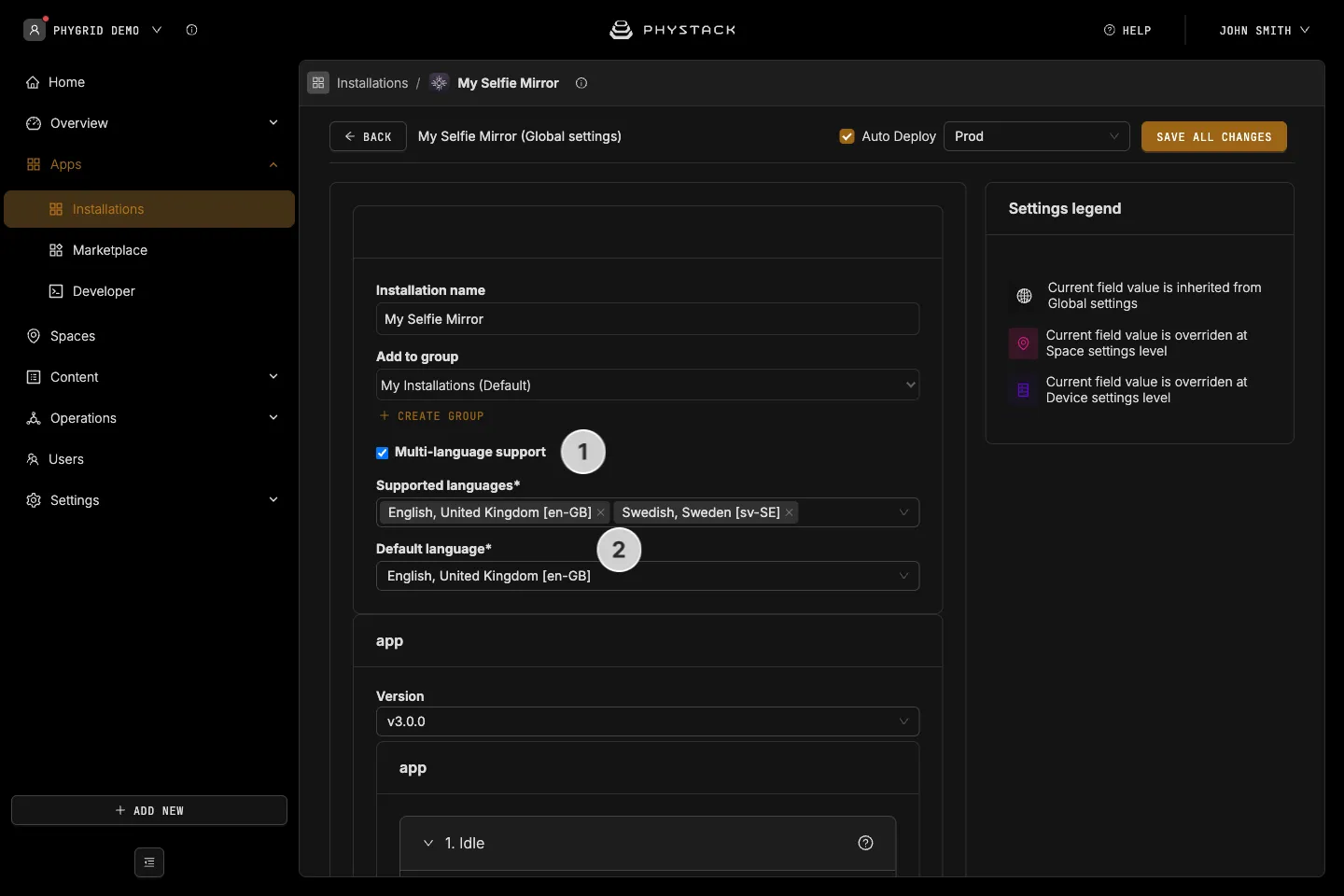This screenshot has height=896, width=1344.
Task: Click the Installations breadcrumb link
Action: point(372,83)
